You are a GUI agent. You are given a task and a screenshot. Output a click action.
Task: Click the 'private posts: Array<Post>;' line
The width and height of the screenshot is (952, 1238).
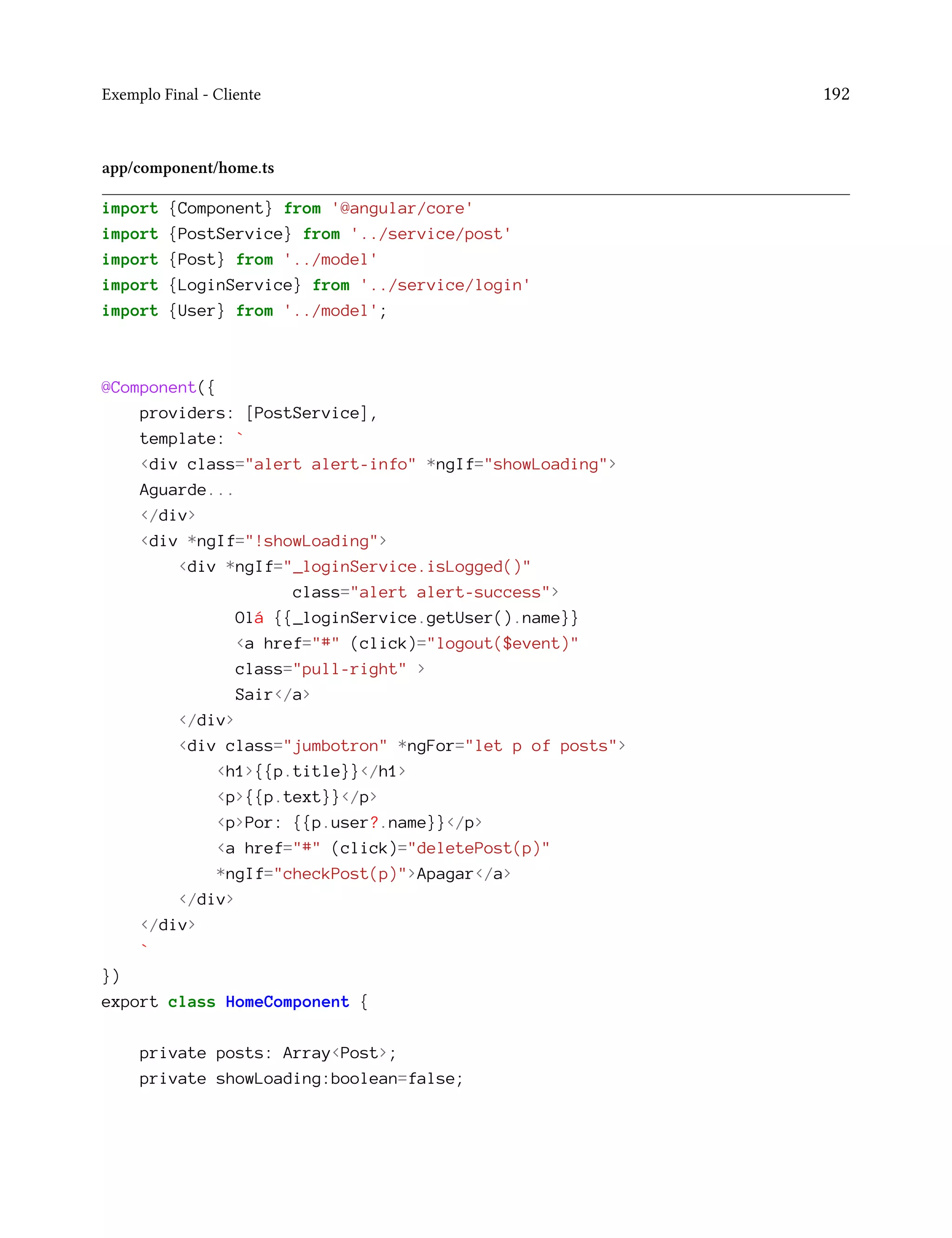pos(267,1053)
